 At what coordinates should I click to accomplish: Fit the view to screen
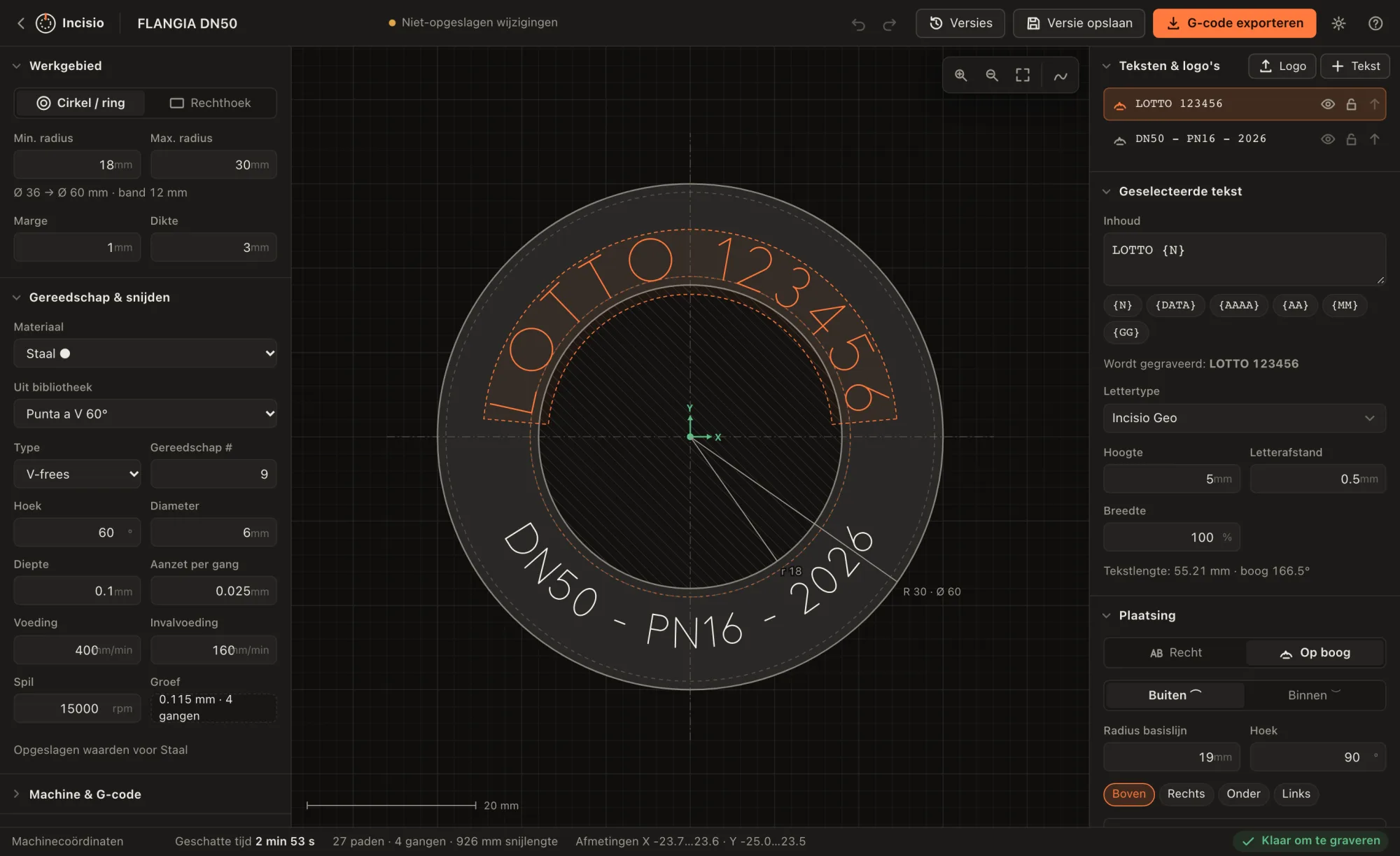(x=1022, y=75)
